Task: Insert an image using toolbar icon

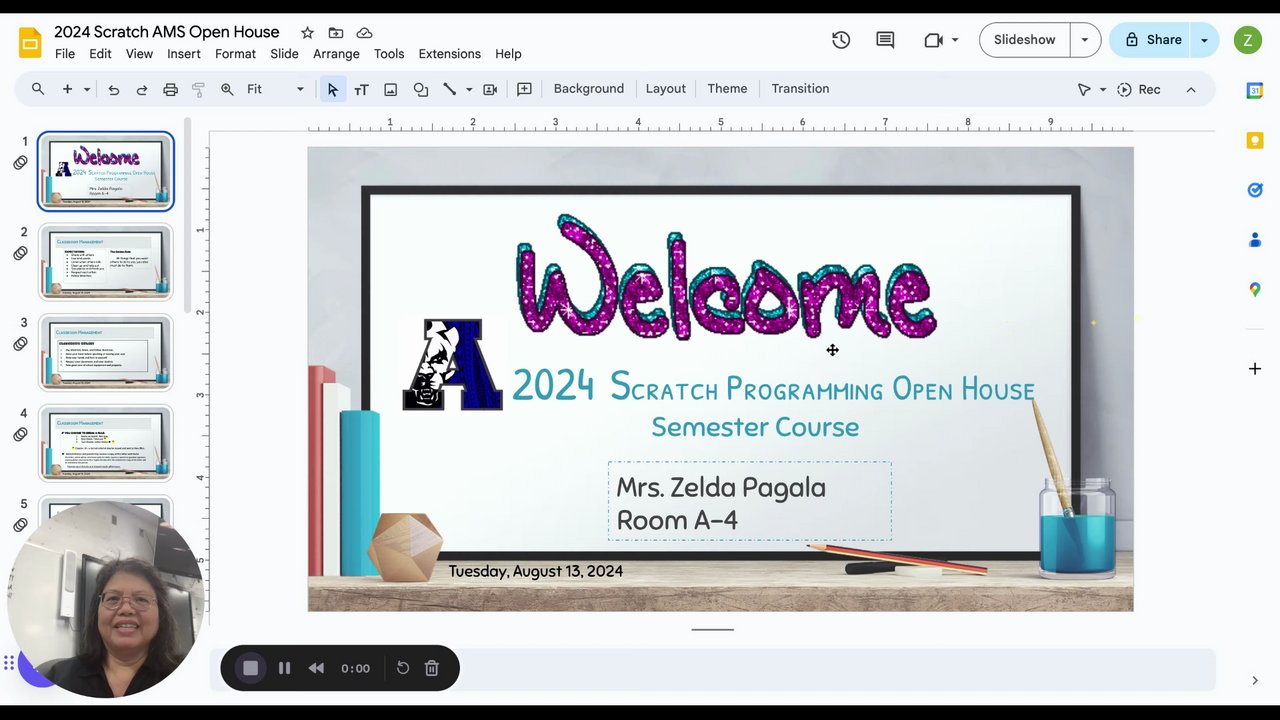Action: click(390, 89)
